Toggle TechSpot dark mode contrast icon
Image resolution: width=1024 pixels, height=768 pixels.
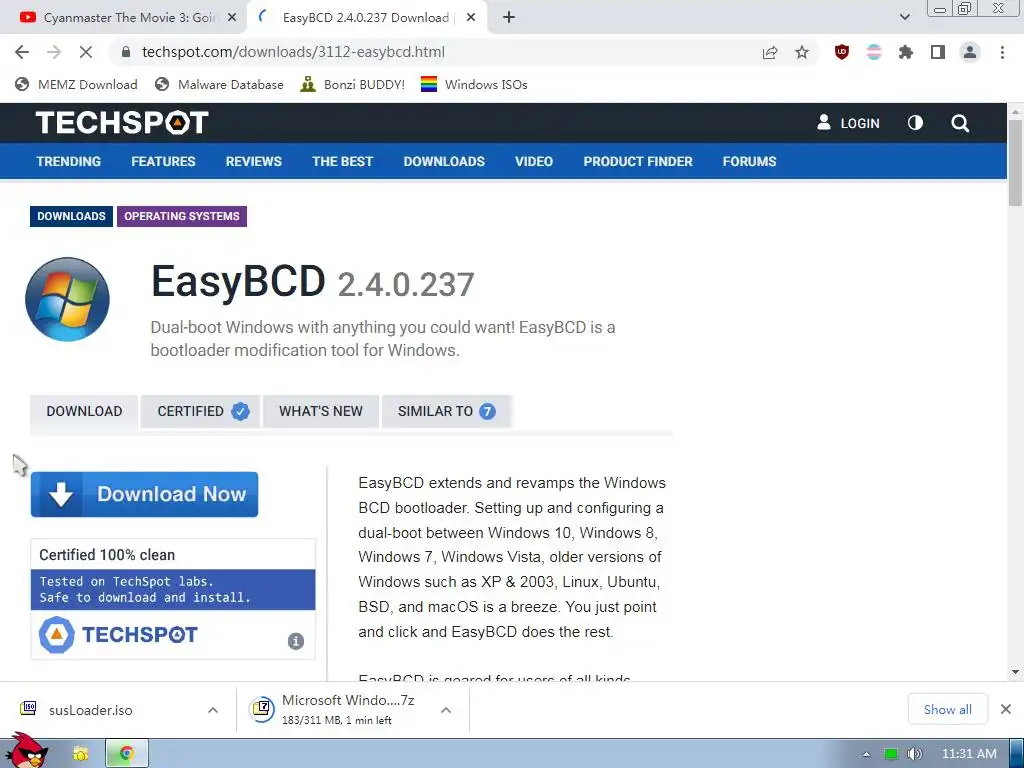coord(916,123)
